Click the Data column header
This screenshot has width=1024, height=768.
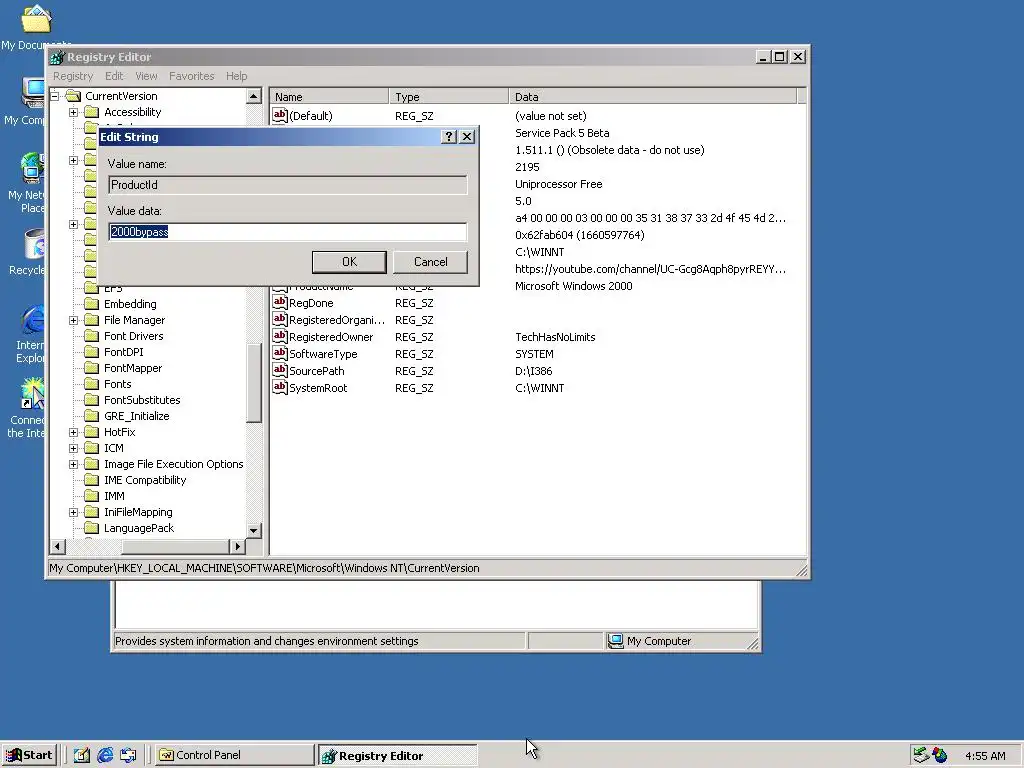pyautogui.click(x=652, y=97)
